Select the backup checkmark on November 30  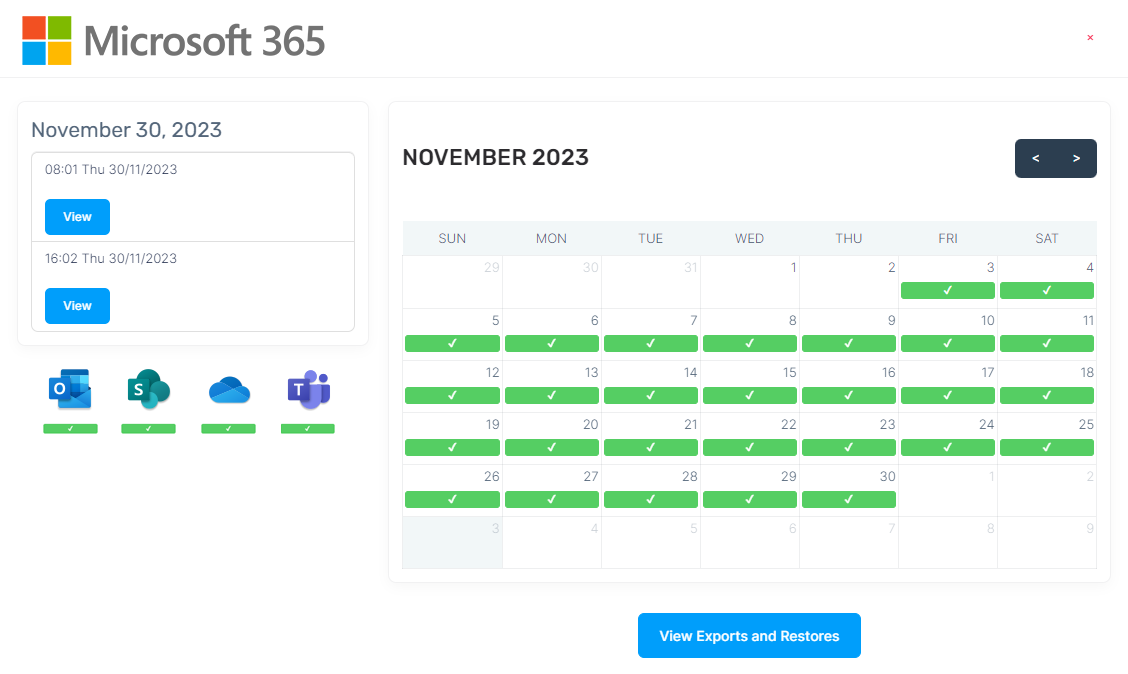(x=849, y=499)
